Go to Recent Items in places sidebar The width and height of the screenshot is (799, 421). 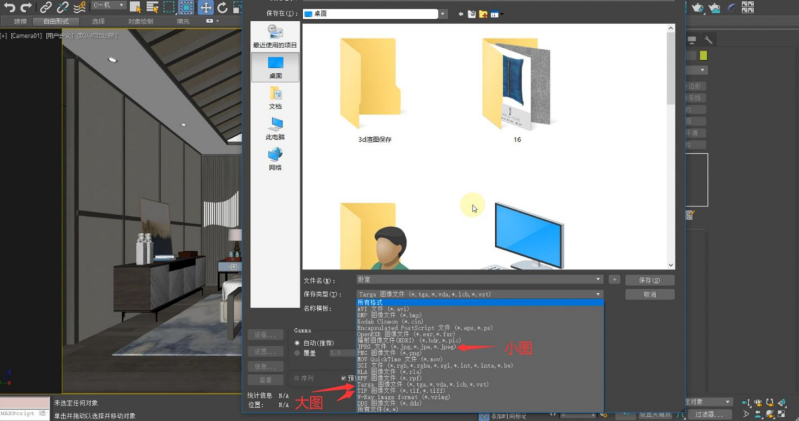pos(275,36)
